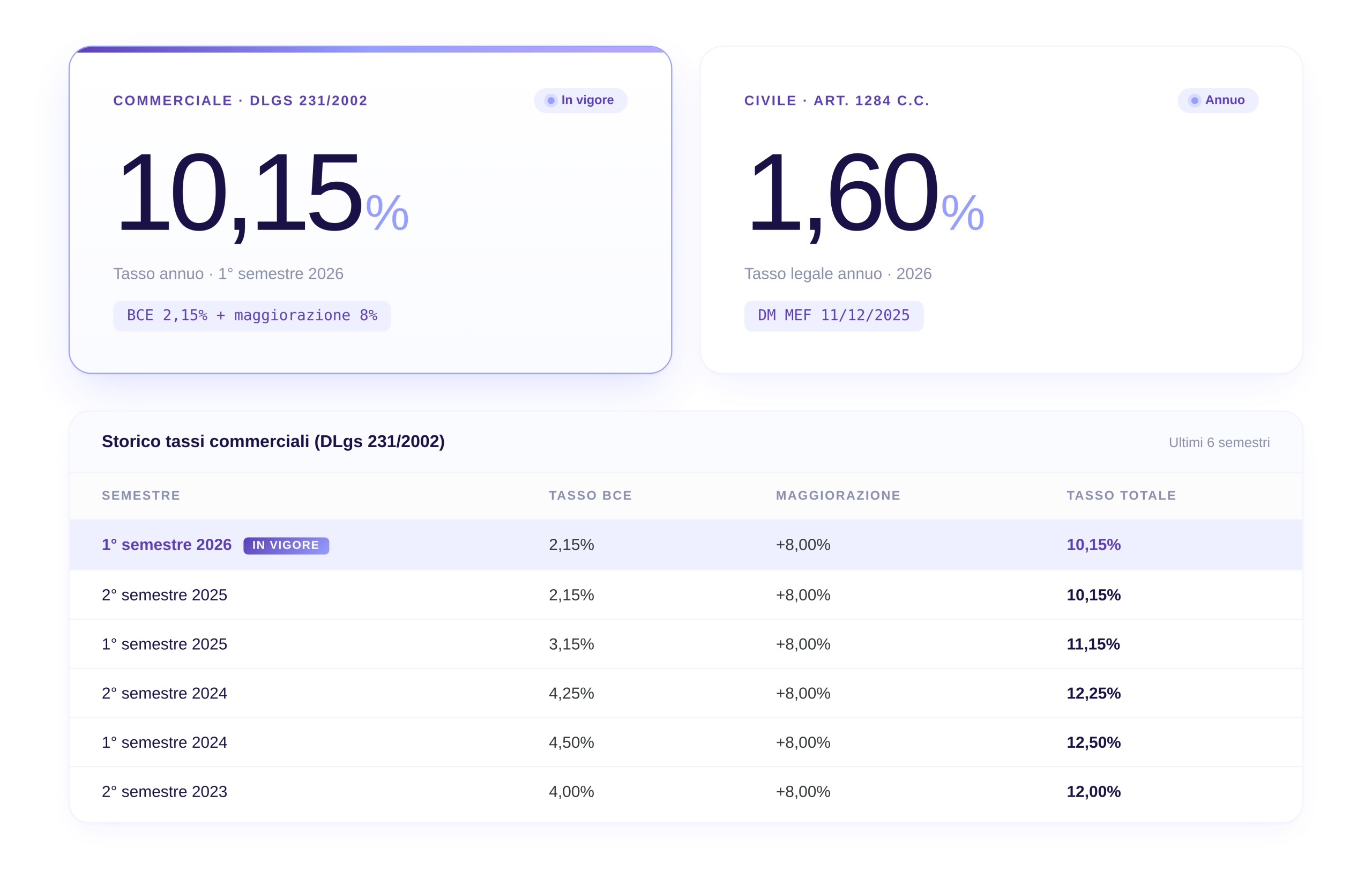The image size is (1372, 869).
Task: Click the +8,00% surcharge for 1° semestre 2026
Action: coord(803,545)
